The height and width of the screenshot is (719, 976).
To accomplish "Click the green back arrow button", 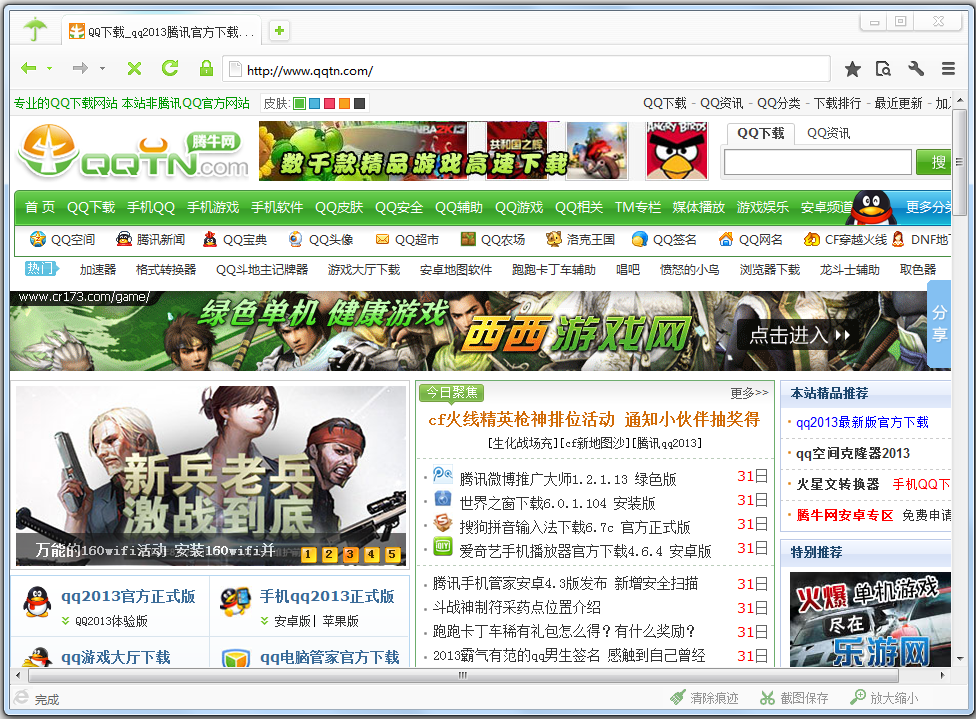I will click(29, 68).
